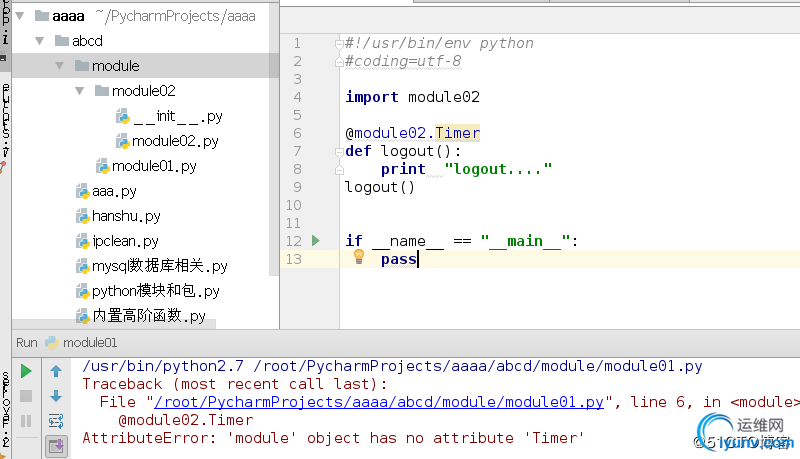Select __init__.py in project tree

pyautogui.click(x=179, y=116)
